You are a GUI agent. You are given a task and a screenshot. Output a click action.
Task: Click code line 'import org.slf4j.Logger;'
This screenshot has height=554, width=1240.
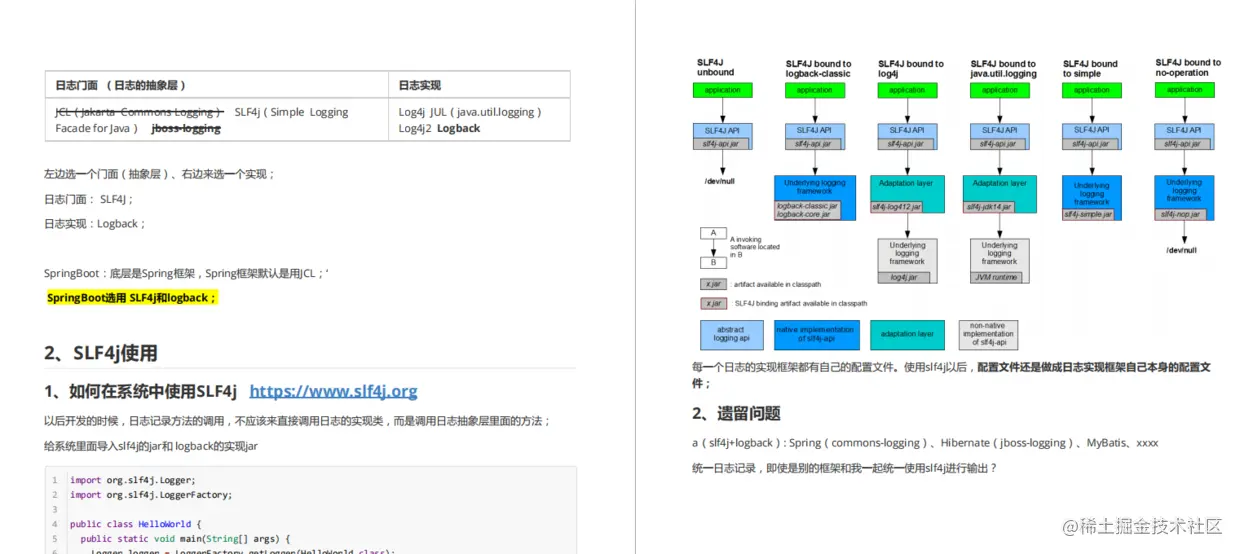point(133,480)
